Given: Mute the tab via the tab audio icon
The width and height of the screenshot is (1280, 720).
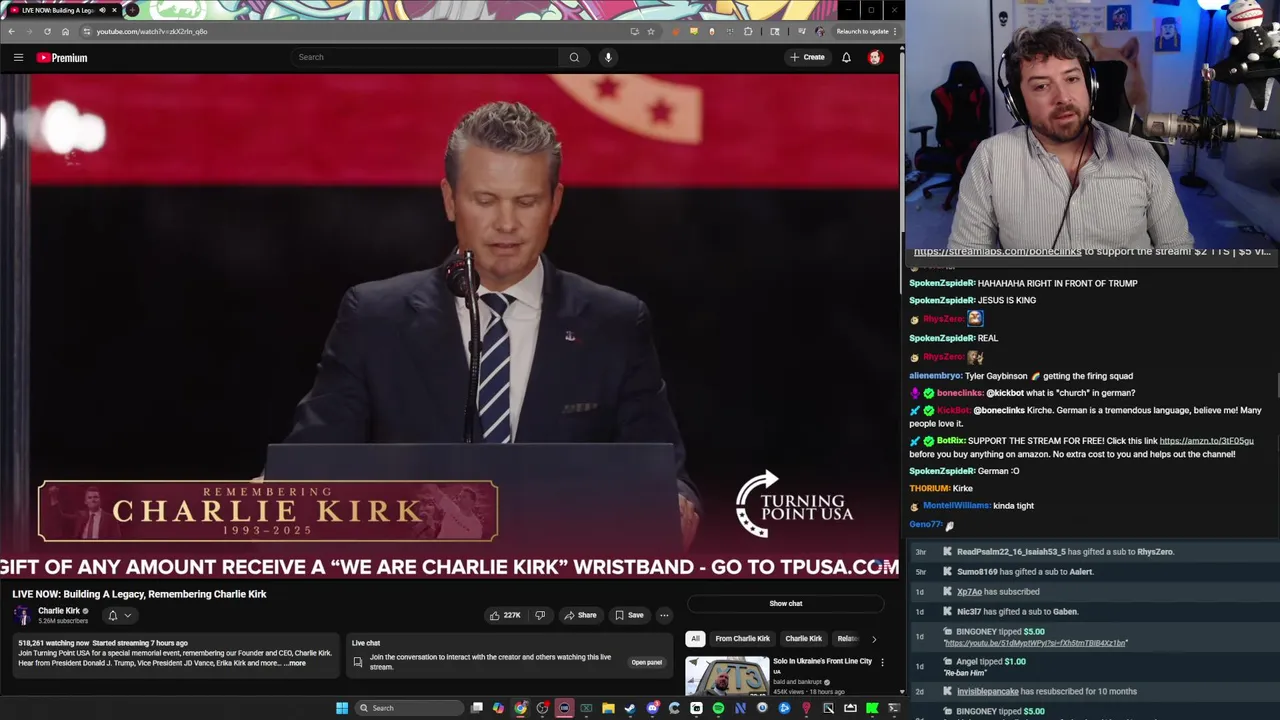Looking at the screenshot, I should tap(104, 10).
